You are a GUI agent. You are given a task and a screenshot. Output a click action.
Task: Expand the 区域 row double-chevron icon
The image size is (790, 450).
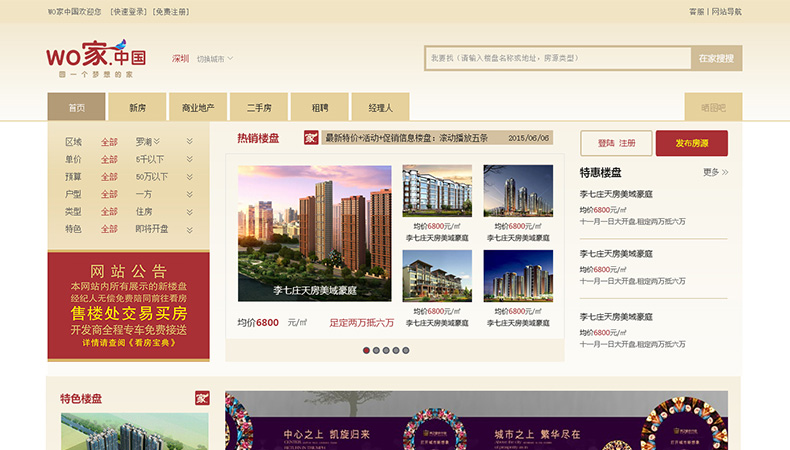[x=189, y=142]
